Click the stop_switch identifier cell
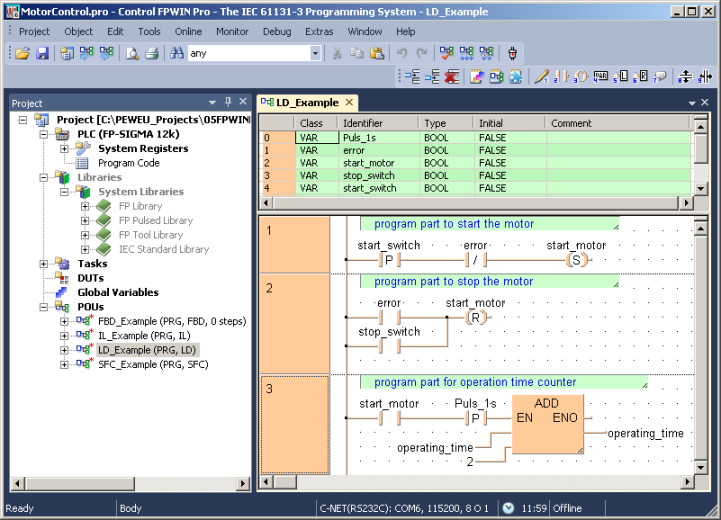The width and height of the screenshot is (721, 520). pyautogui.click(x=379, y=176)
